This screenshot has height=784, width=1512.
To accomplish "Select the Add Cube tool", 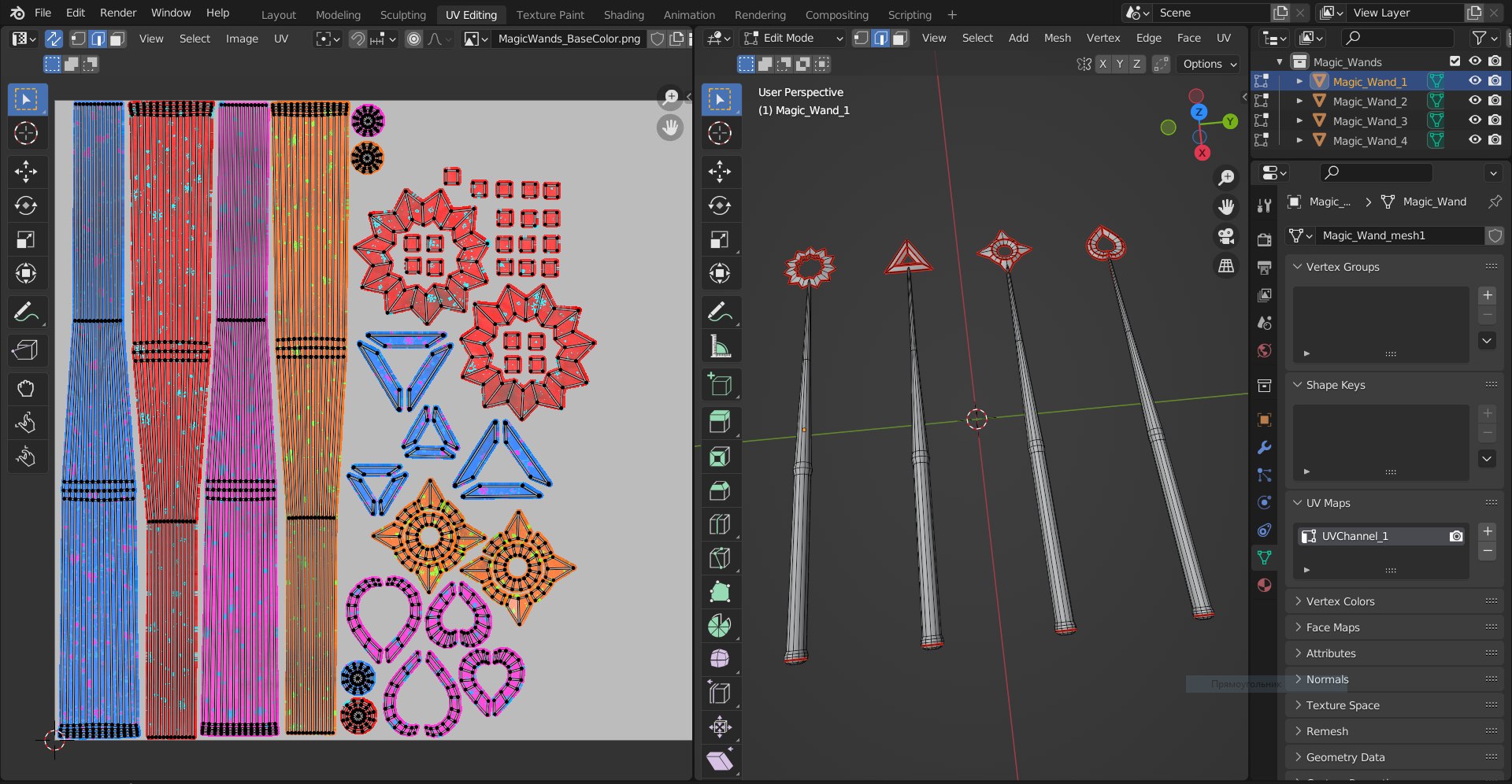I will coord(720,384).
